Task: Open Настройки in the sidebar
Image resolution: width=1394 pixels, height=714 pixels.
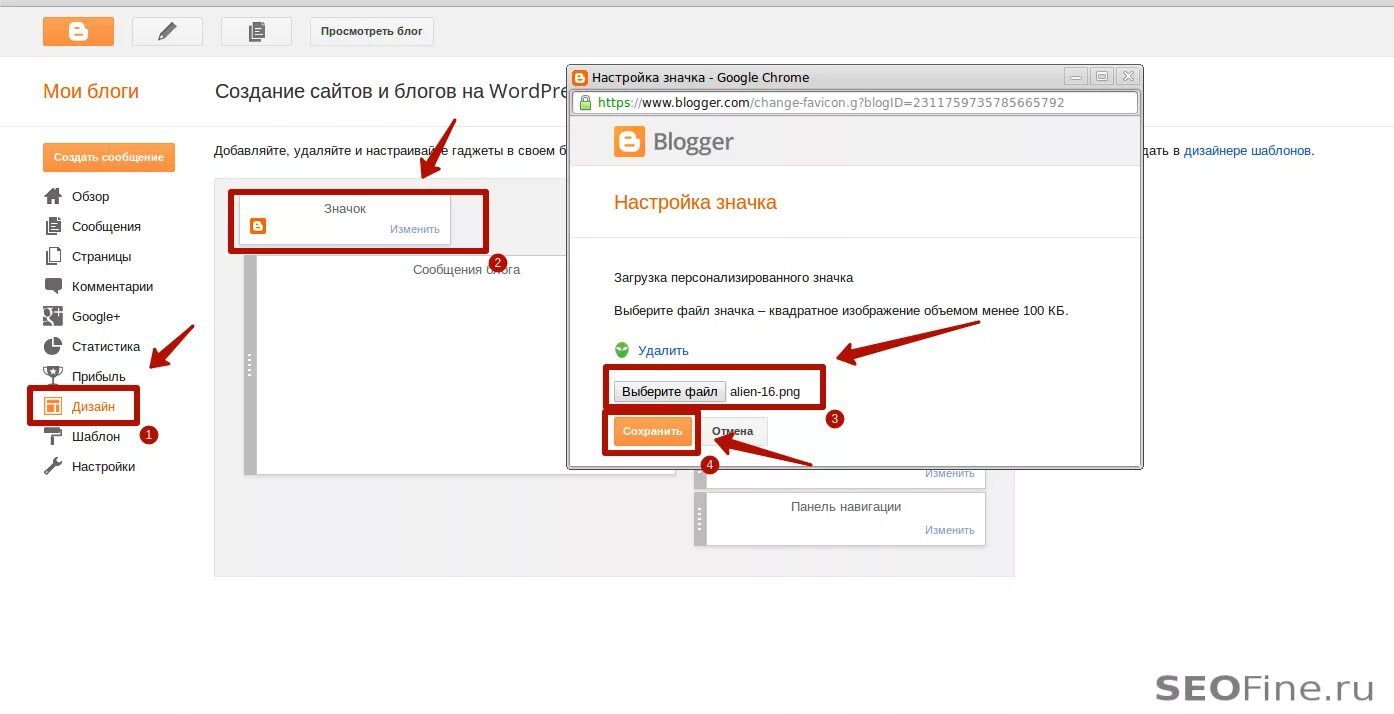Action: pos(103,466)
